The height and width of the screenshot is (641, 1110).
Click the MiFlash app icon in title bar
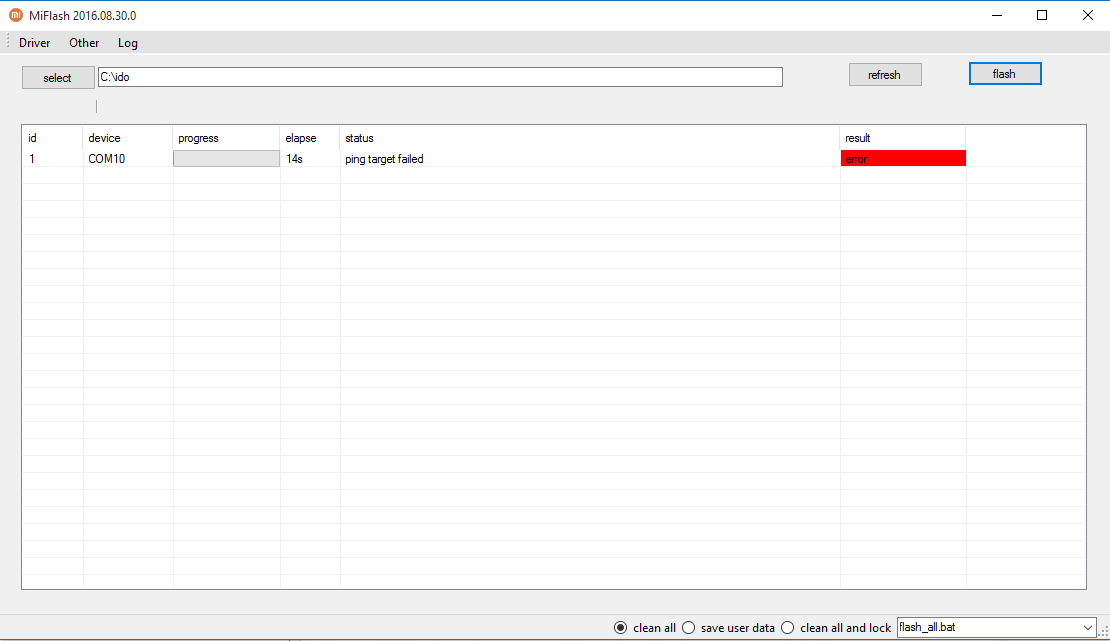(16, 15)
